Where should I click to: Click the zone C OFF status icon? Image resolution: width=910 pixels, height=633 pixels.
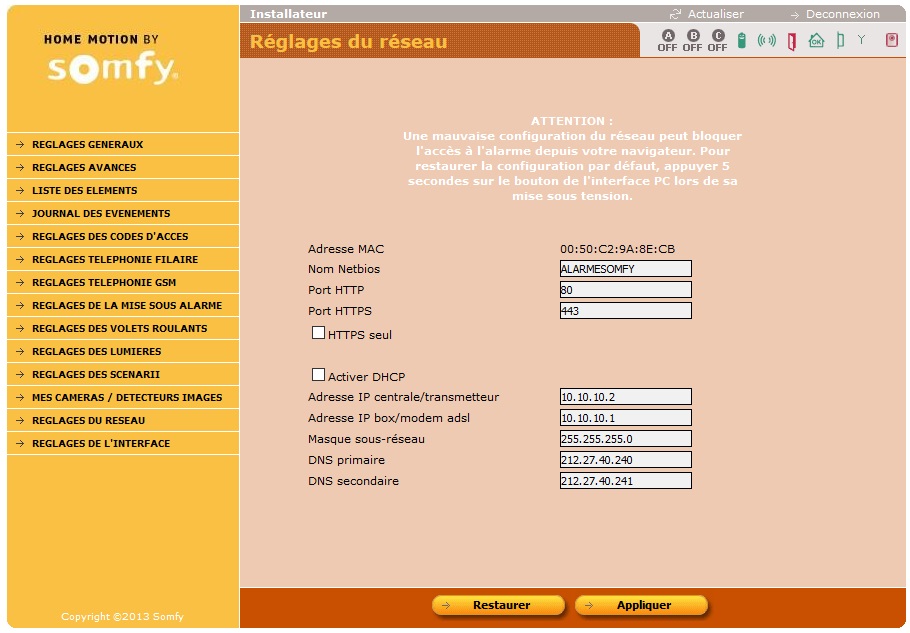717,41
